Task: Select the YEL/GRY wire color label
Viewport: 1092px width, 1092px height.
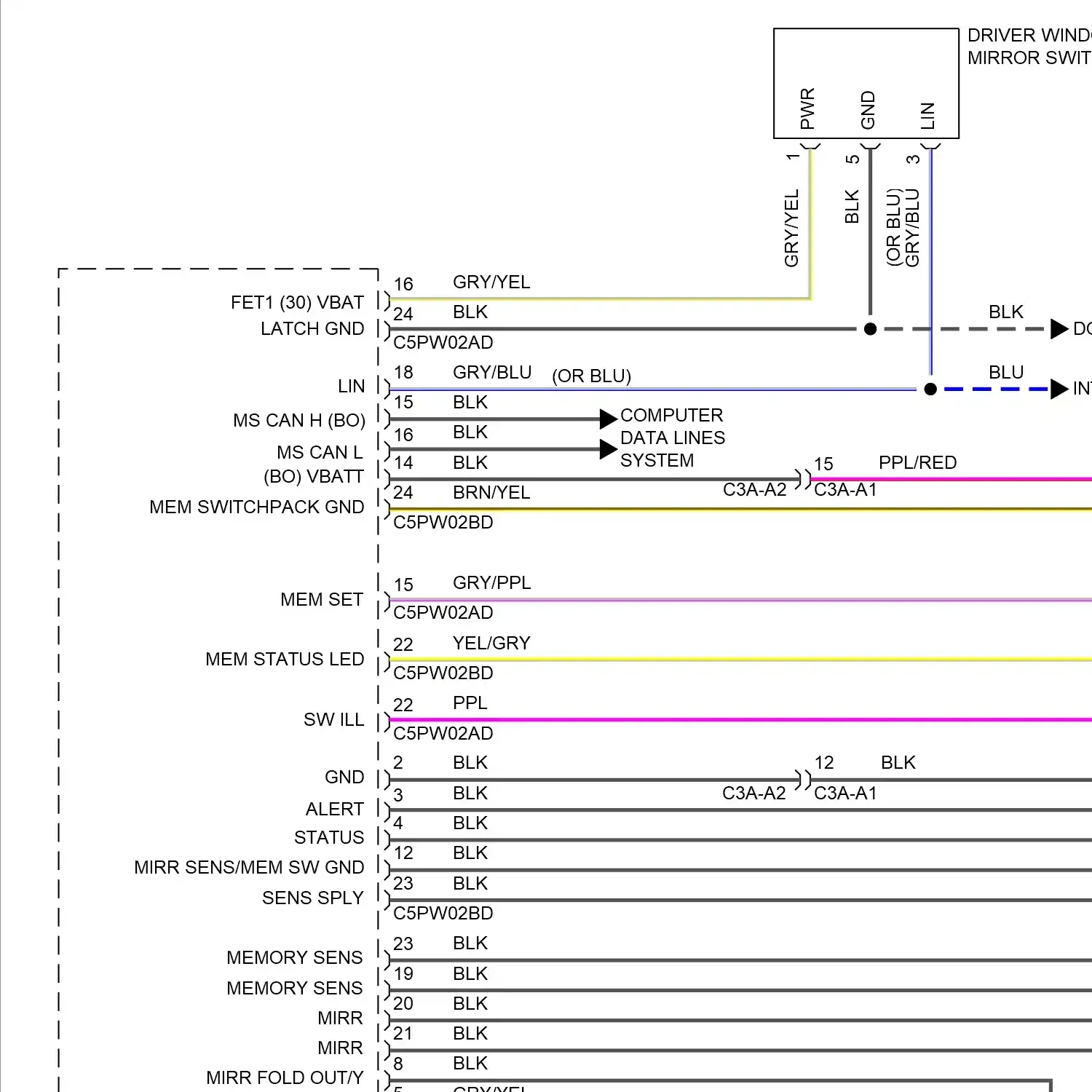Action: pos(491,643)
